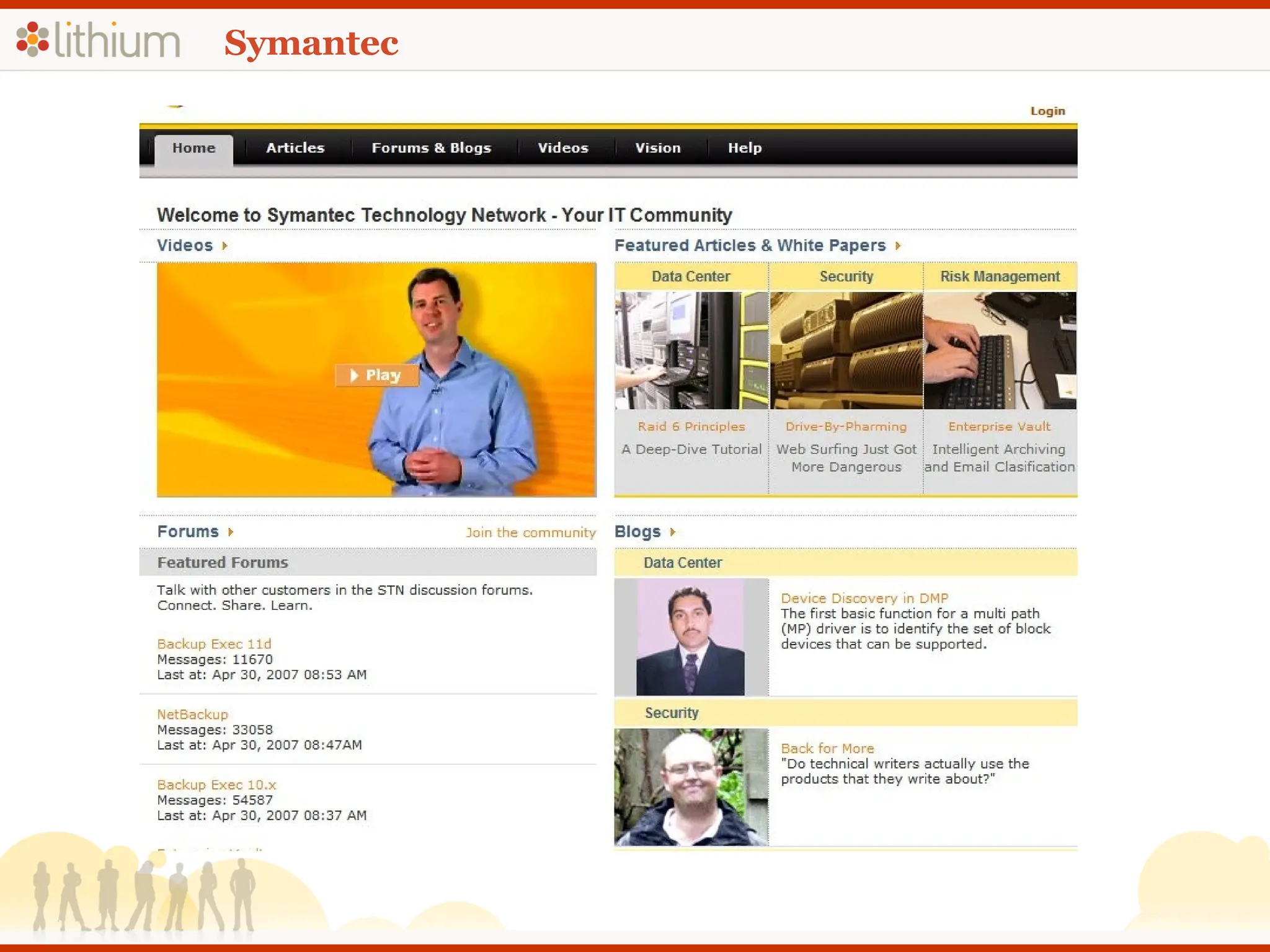This screenshot has width=1270, height=952.
Task: Open Forums & Blogs tab
Action: coord(431,148)
